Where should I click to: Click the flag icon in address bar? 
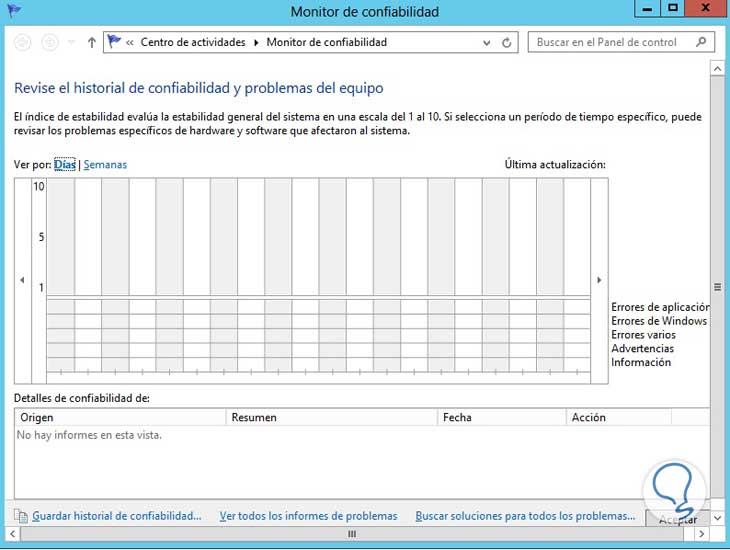tap(114, 42)
